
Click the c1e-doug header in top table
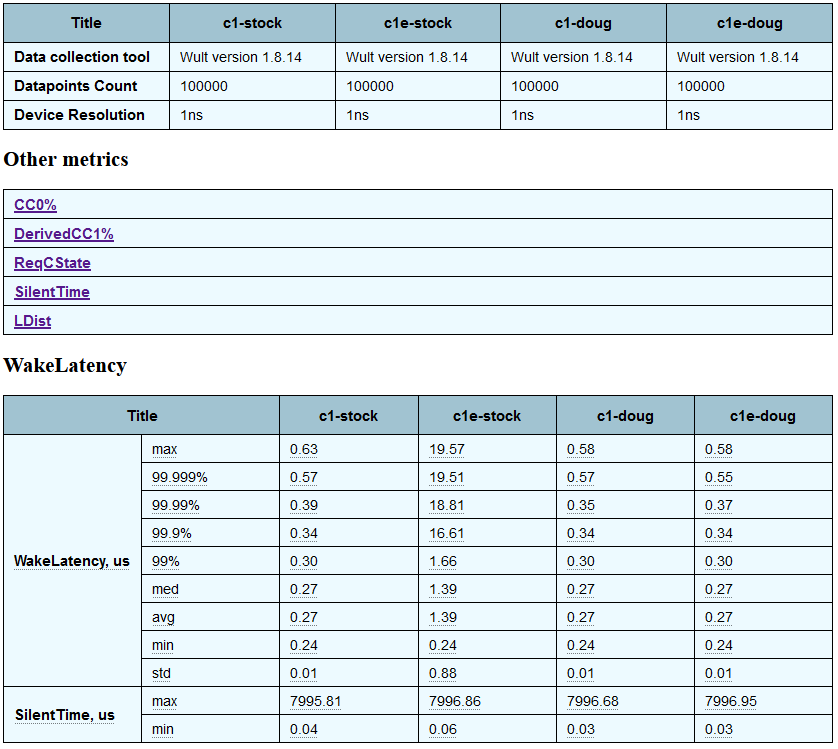coord(749,23)
